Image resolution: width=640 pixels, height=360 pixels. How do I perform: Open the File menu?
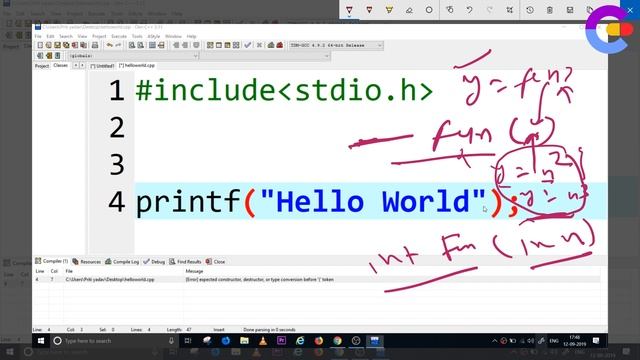[38, 36]
